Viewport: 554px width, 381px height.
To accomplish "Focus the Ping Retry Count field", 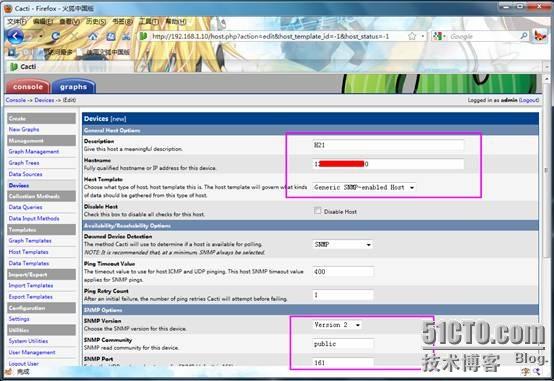I will click(x=343, y=295).
